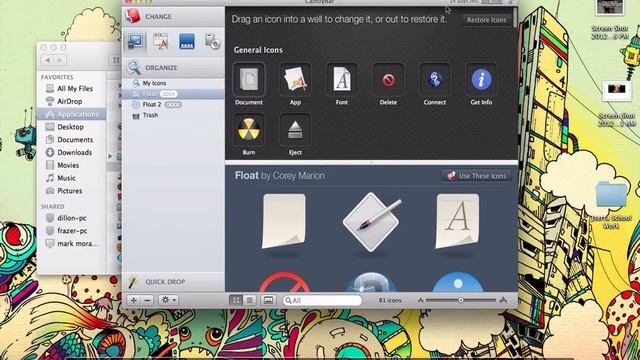Click the CHANGE header in CandyBar sidebar
The width and height of the screenshot is (640, 360).
[173, 17]
